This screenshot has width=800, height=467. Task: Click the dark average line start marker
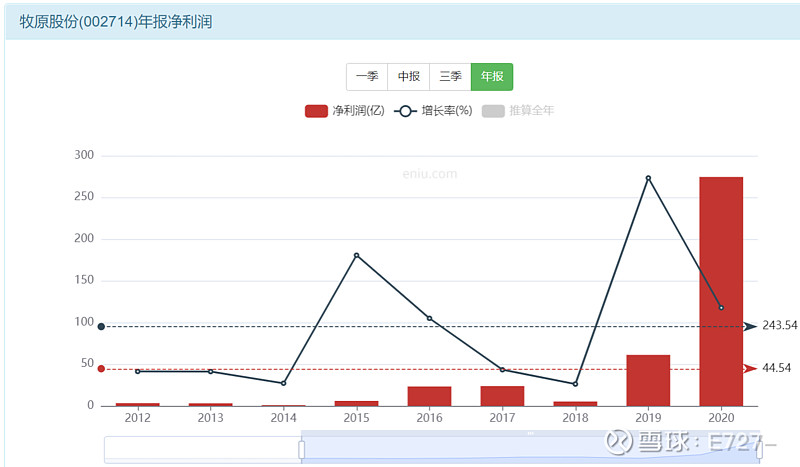point(101,327)
